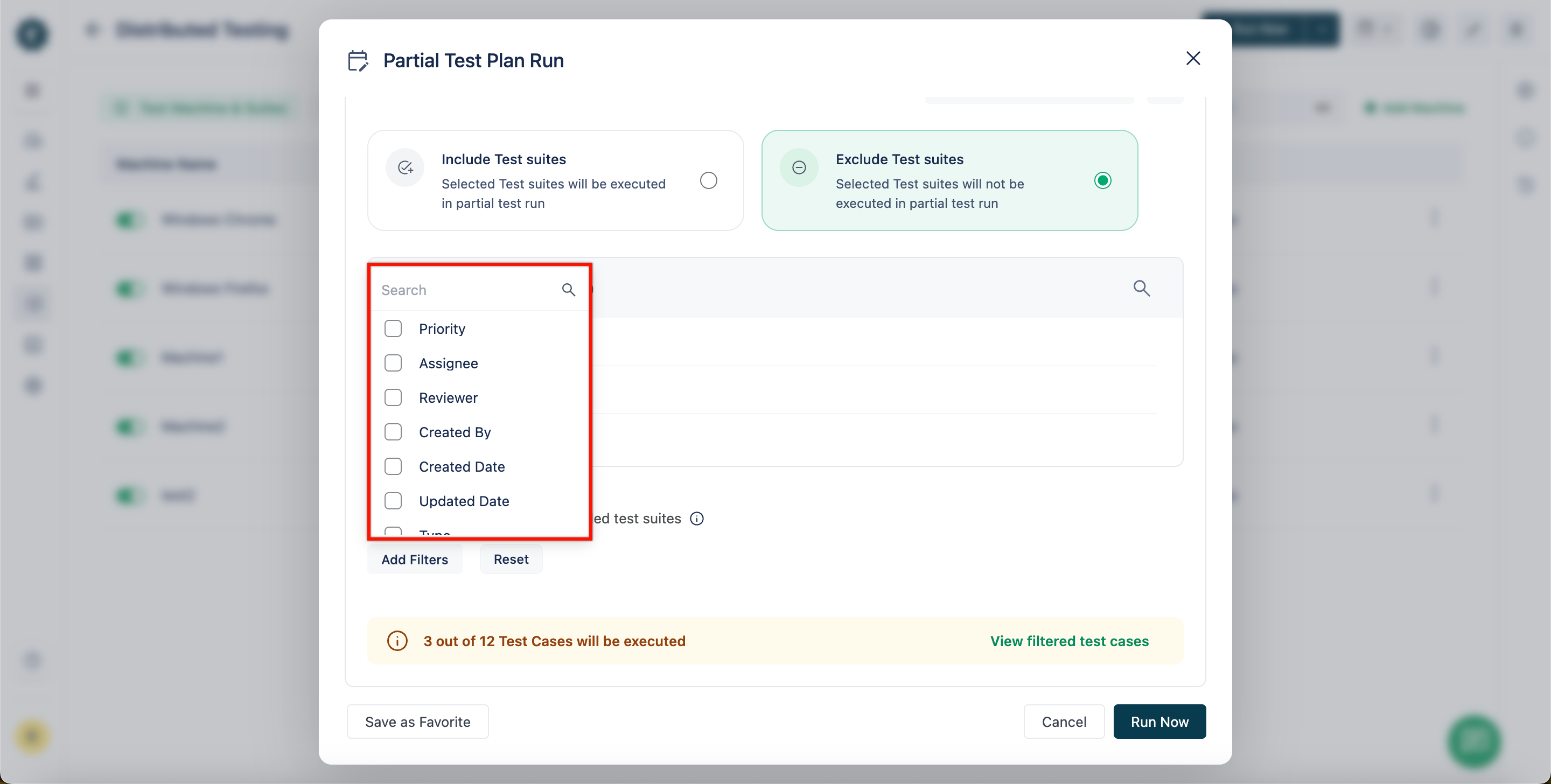1551x784 pixels.
Task: Select the Include Test suites radio button
Action: click(x=708, y=180)
